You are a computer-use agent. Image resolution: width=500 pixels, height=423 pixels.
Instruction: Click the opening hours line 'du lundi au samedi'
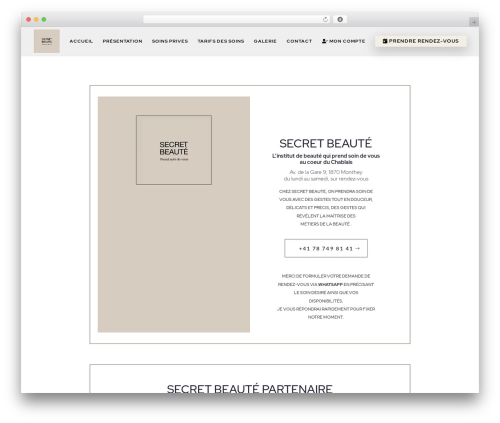coord(326,179)
